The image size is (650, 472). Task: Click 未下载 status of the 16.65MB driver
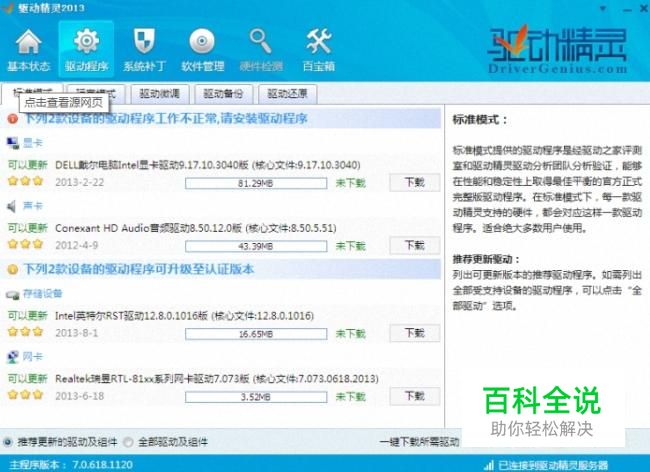[x=351, y=334]
